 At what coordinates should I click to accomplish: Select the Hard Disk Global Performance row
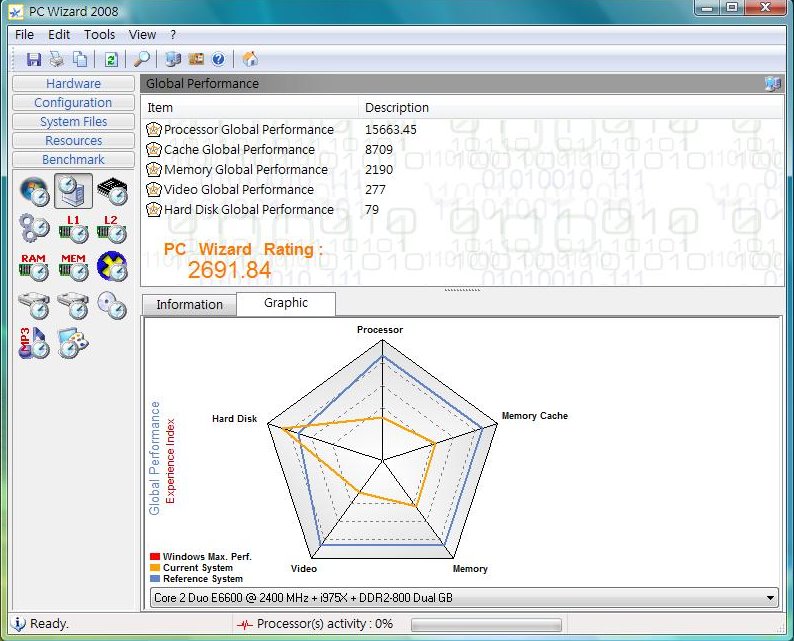coord(462,210)
